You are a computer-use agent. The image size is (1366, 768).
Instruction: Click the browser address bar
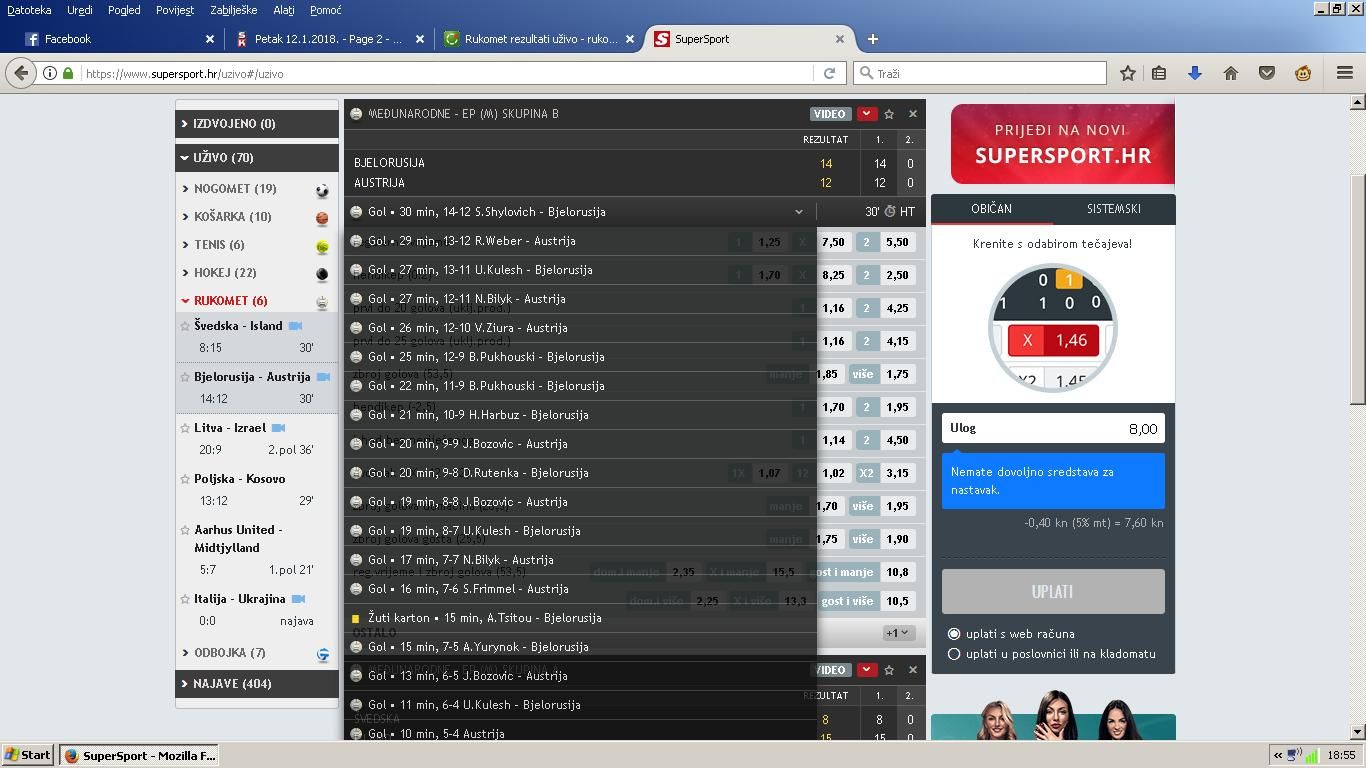tap(445, 73)
